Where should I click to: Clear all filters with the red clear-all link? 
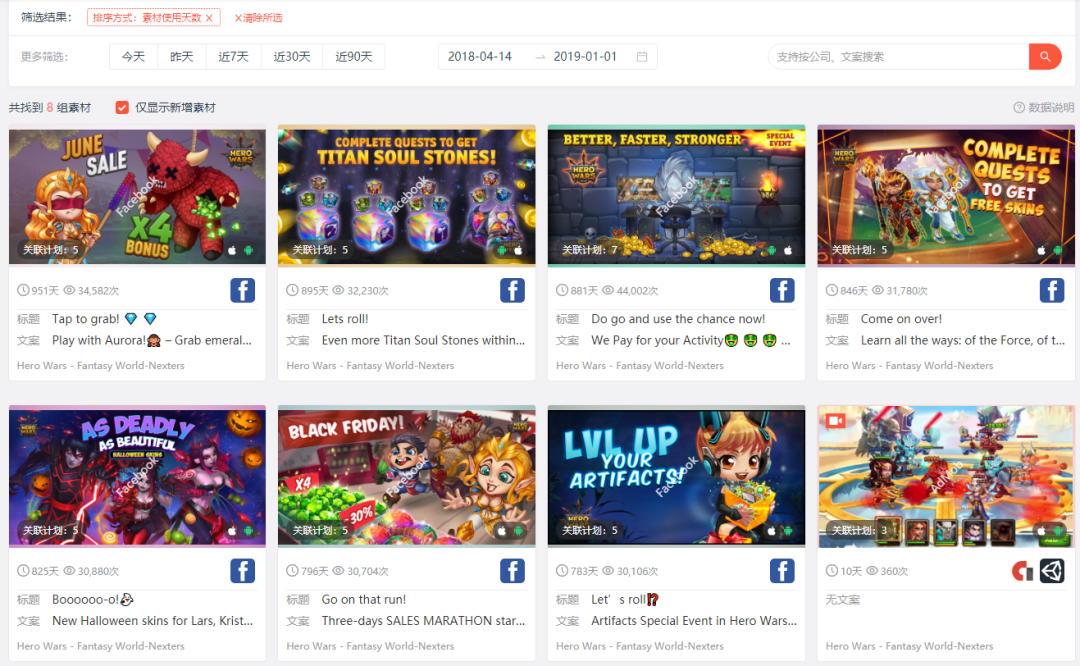click(258, 18)
